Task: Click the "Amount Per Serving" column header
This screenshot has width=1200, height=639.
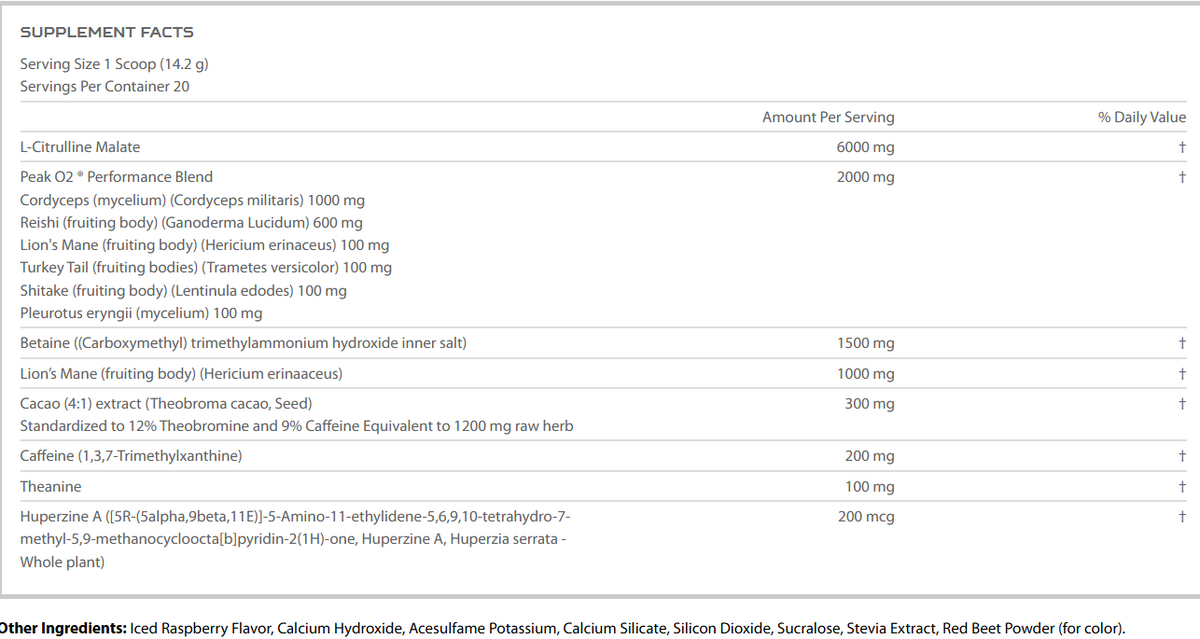Action: [828, 117]
